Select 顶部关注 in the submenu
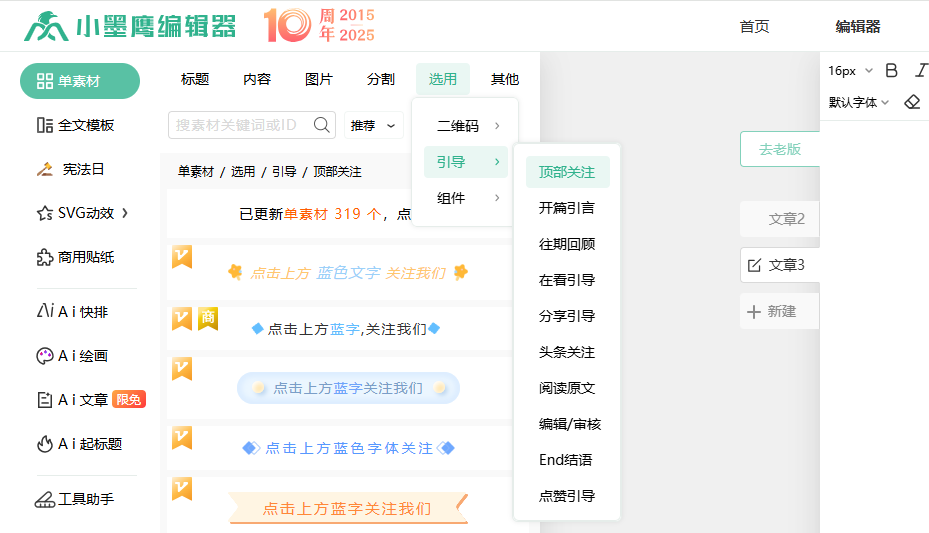Viewport: 929px width, 533px height. click(568, 172)
